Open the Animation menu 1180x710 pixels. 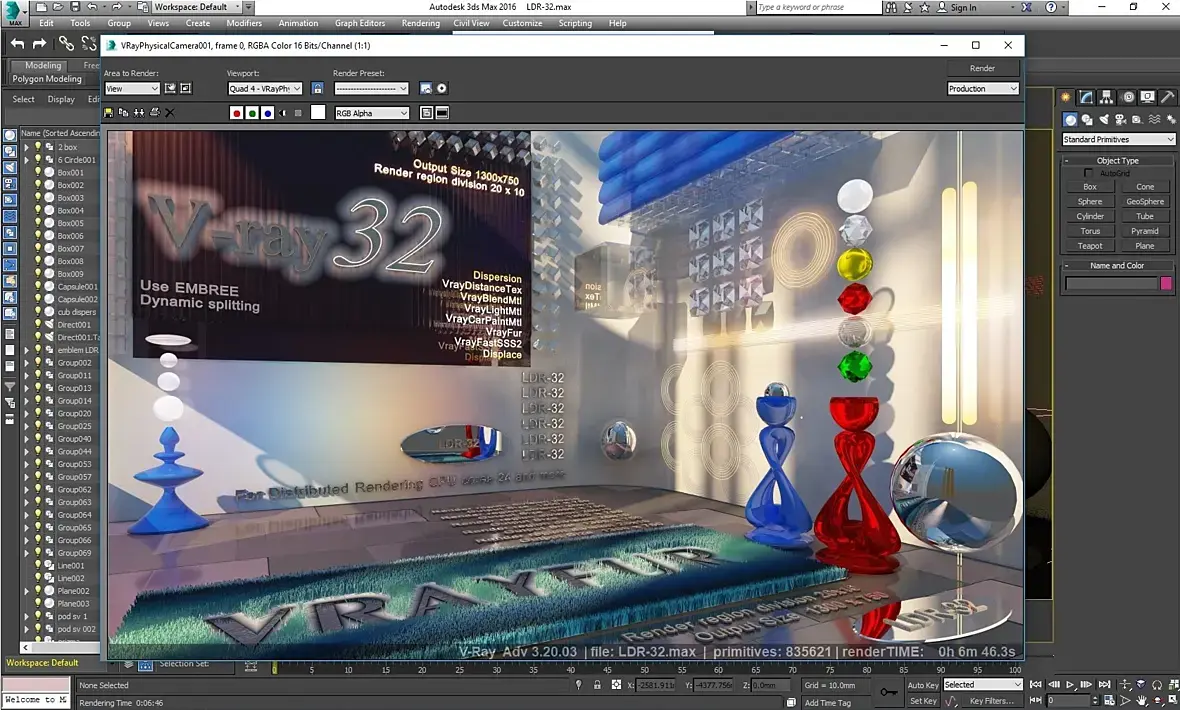pyautogui.click(x=298, y=23)
